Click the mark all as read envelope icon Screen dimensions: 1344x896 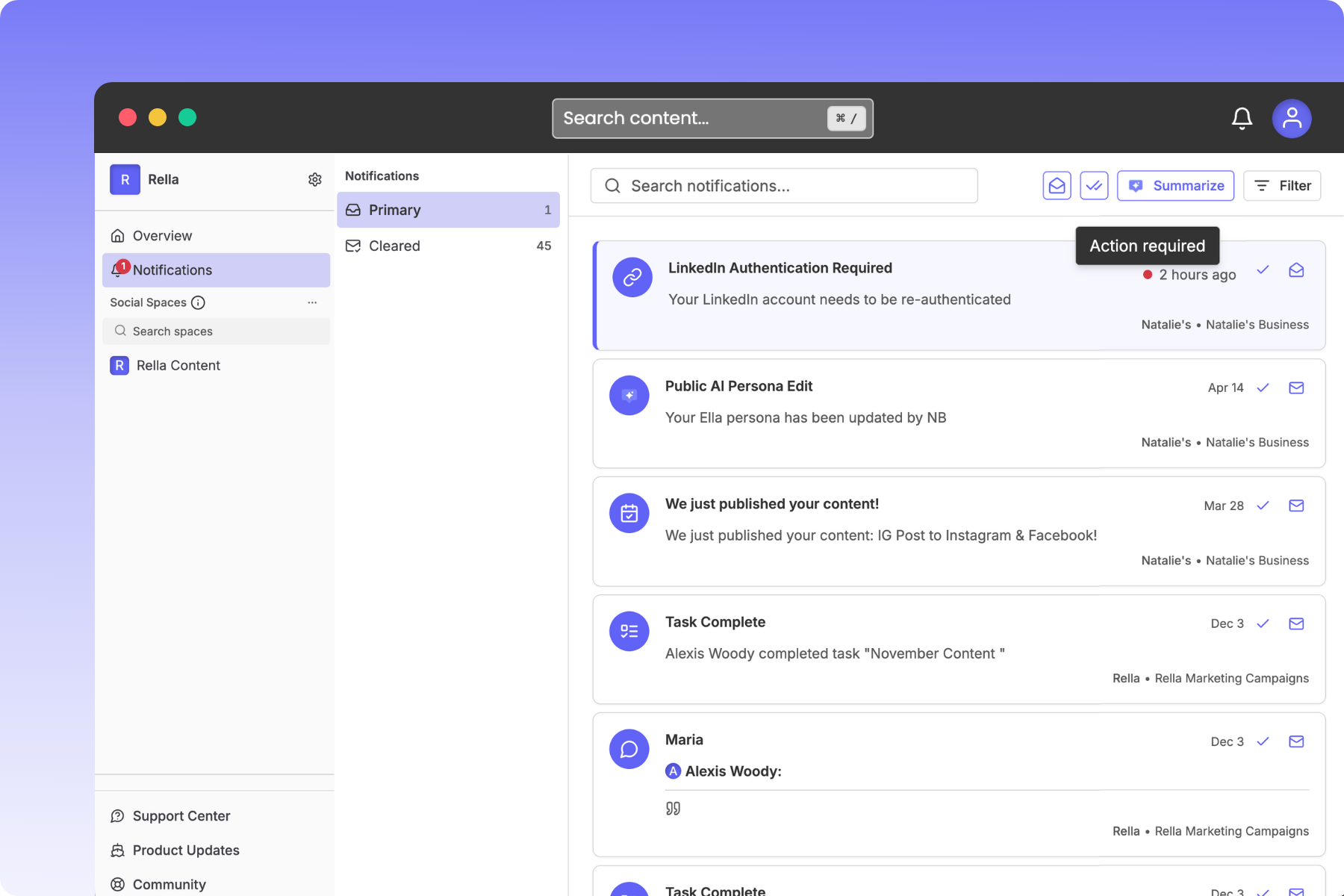pos(1057,186)
